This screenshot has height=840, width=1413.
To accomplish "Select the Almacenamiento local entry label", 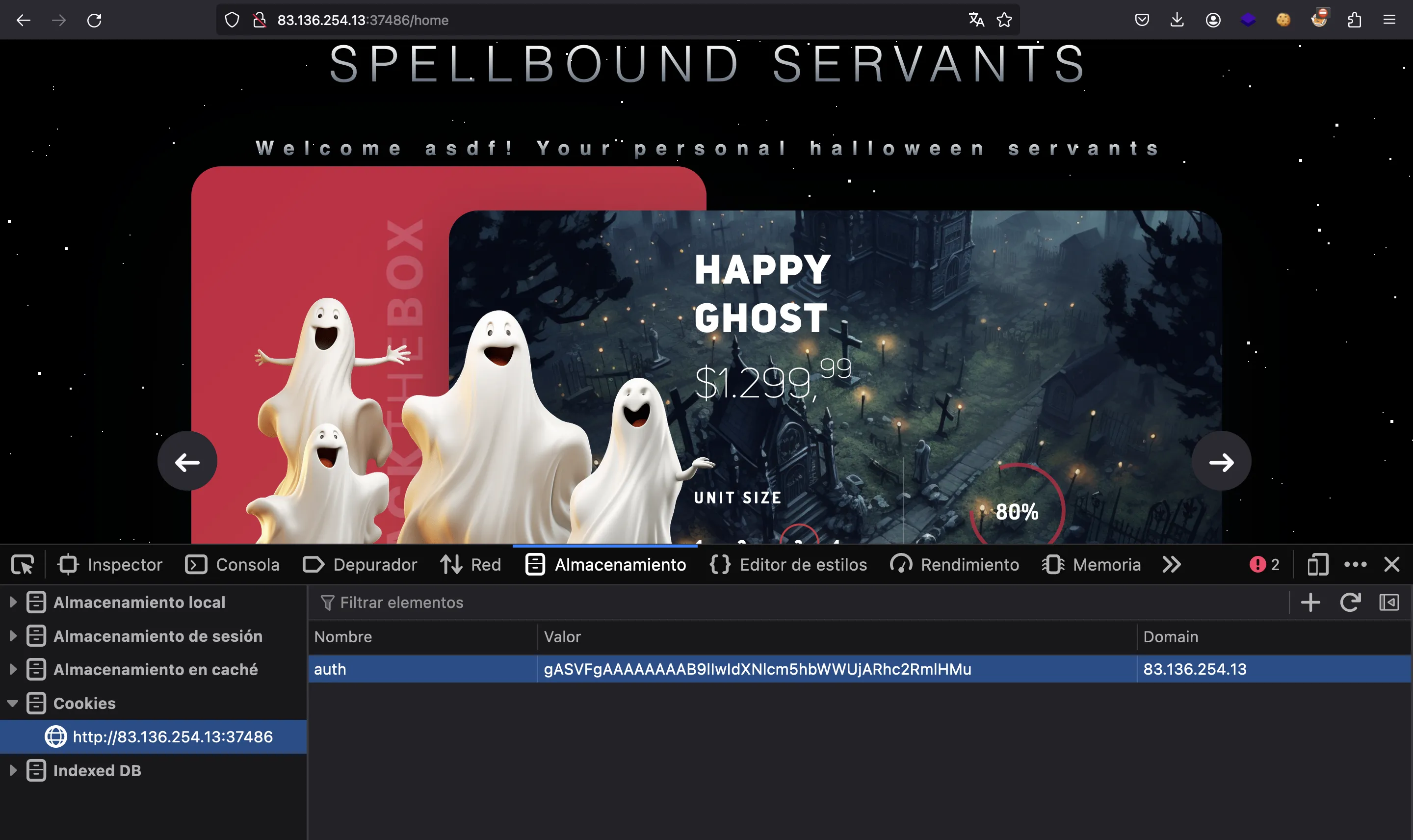I will point(139,602).
